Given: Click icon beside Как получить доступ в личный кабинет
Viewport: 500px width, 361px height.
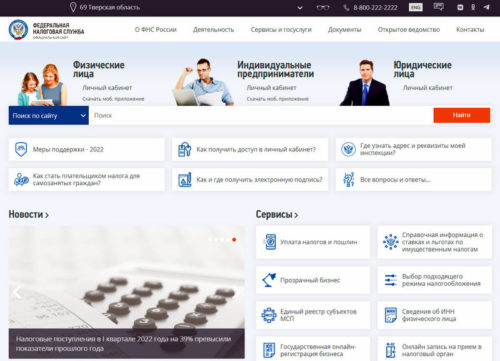Looking at the screenshot, I should [x=185, y=149].
